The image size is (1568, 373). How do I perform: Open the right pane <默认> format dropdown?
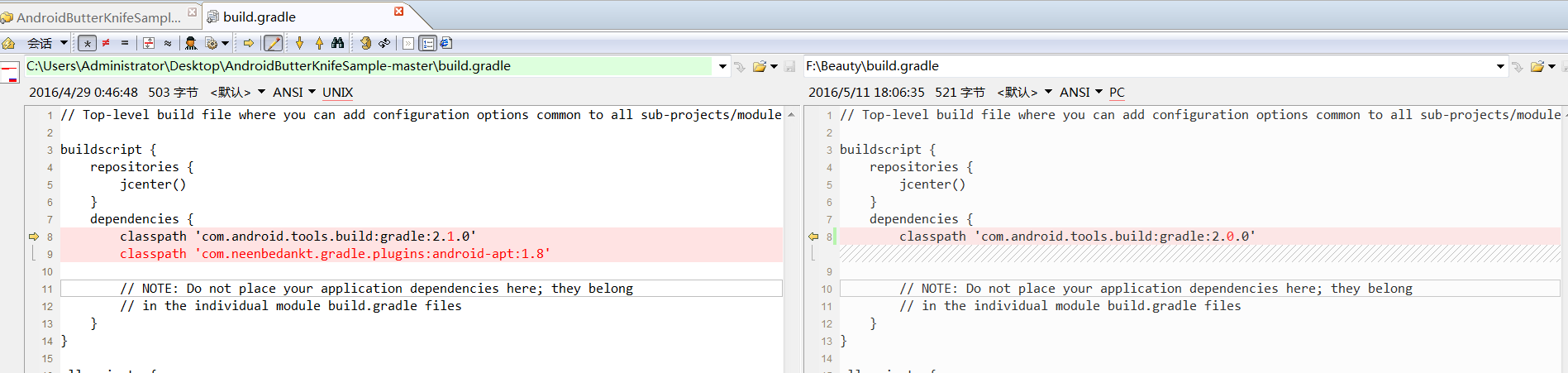tap(1024, 92)
